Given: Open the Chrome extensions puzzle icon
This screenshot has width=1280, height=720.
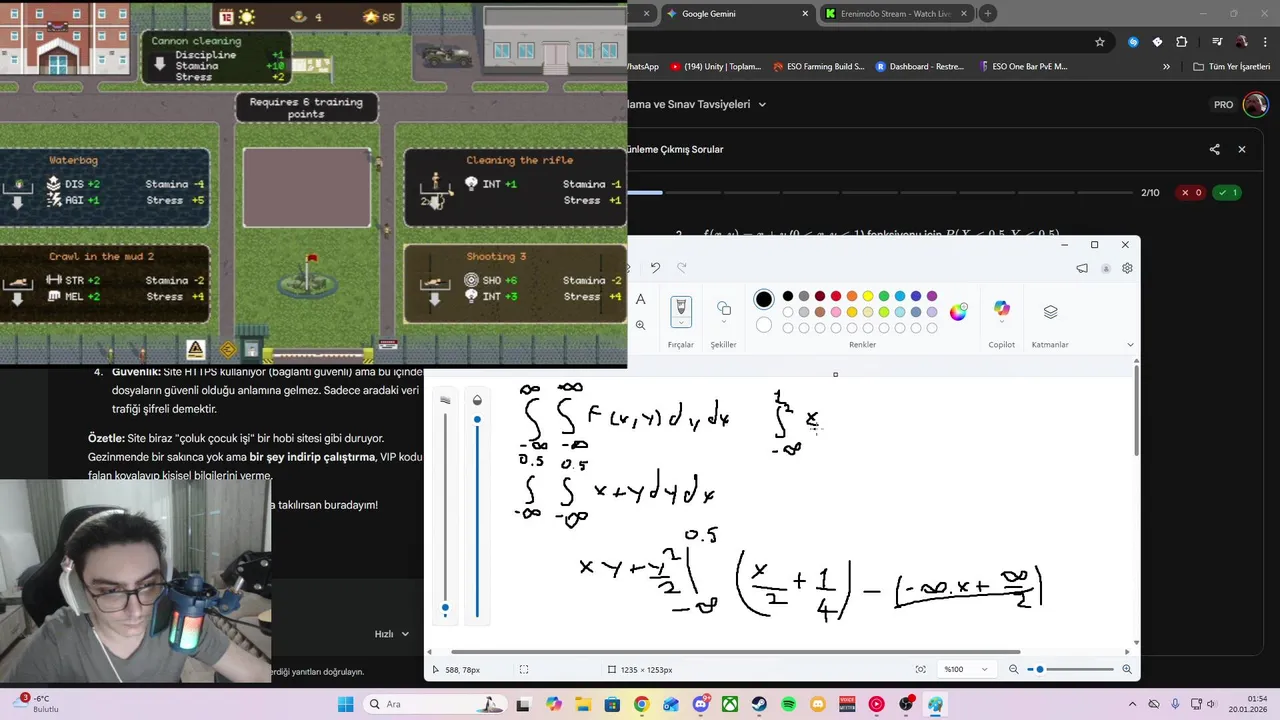Looking at the screenshot, I should [1182, 42].
